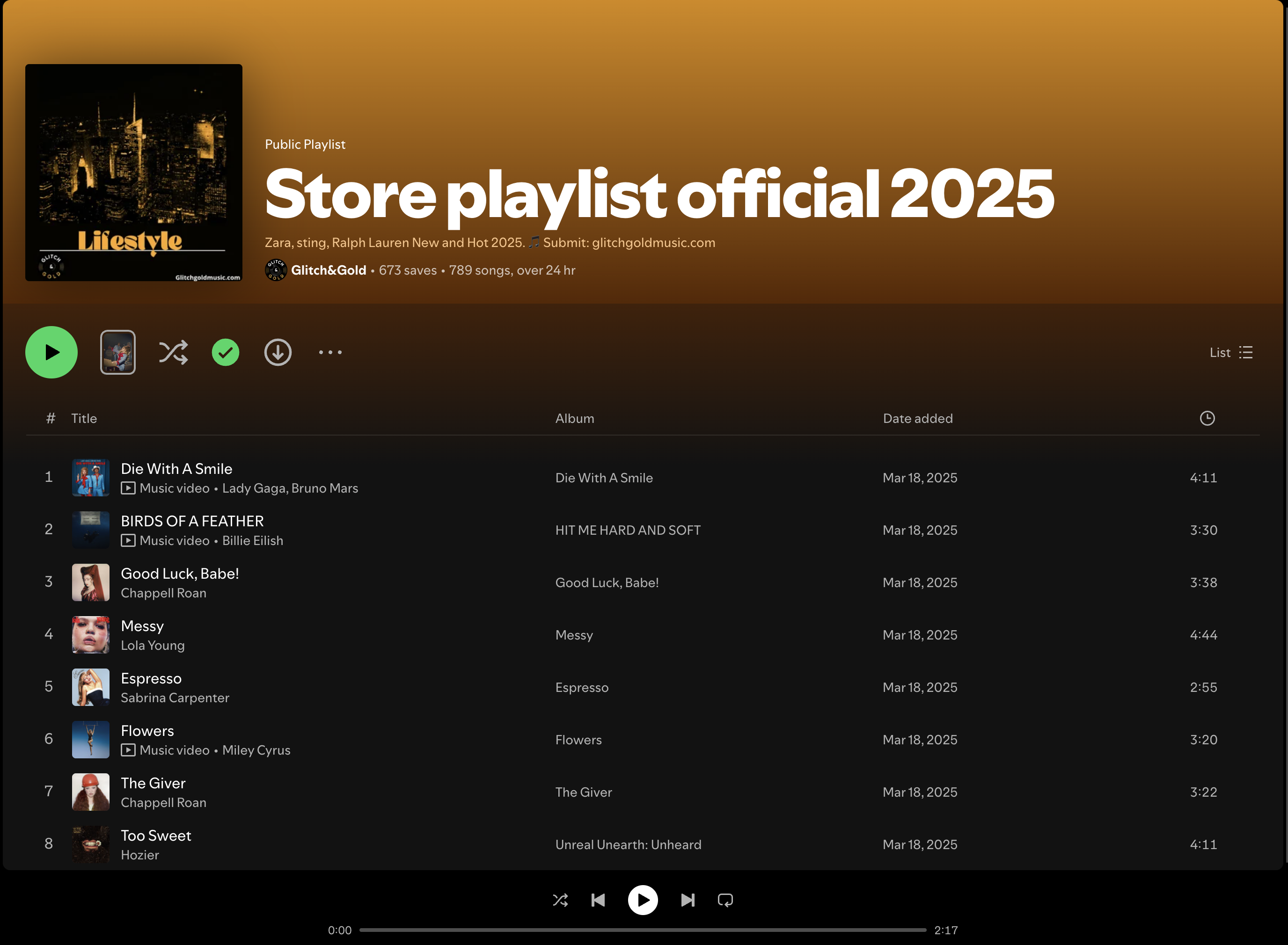The image size is (1288, 945).
Task: Toggle shuffle in the bottom player
Action: [560, 901]
